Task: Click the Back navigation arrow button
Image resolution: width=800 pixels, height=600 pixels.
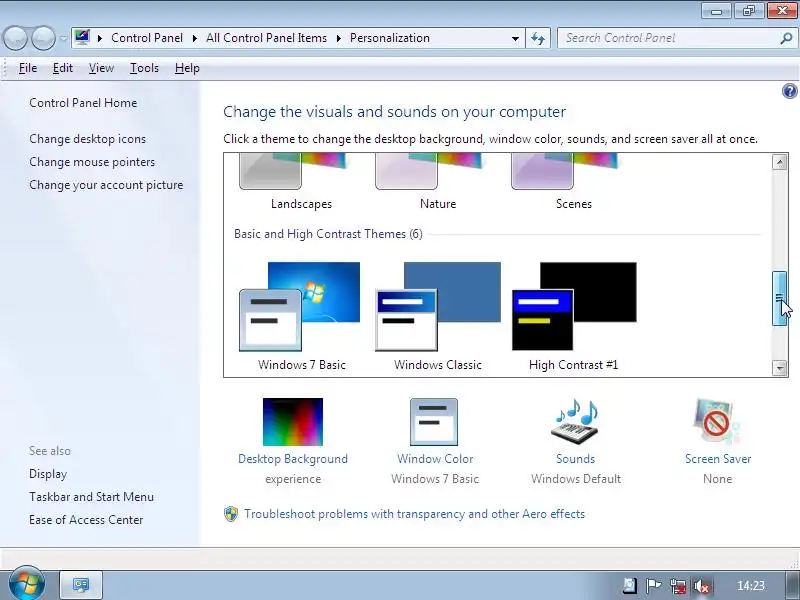Action: point(15,38)
